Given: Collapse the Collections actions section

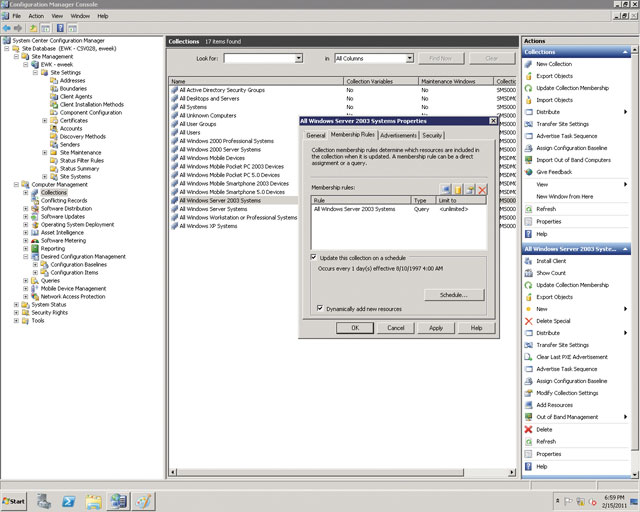Looking at the screenshot, I should 625,52.
